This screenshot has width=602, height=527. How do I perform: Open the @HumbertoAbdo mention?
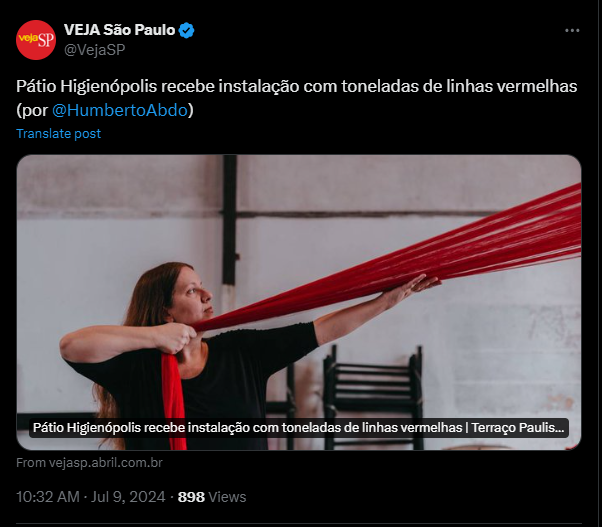click(120, 110)
